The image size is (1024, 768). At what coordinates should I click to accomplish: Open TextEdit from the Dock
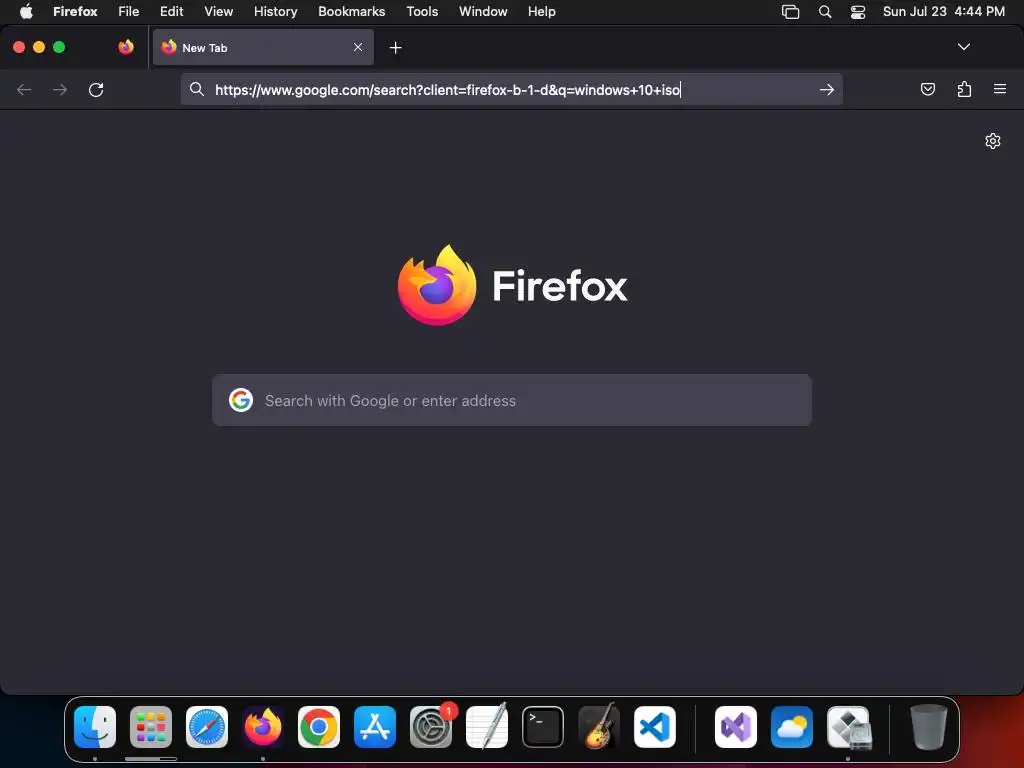click(487, 727)
